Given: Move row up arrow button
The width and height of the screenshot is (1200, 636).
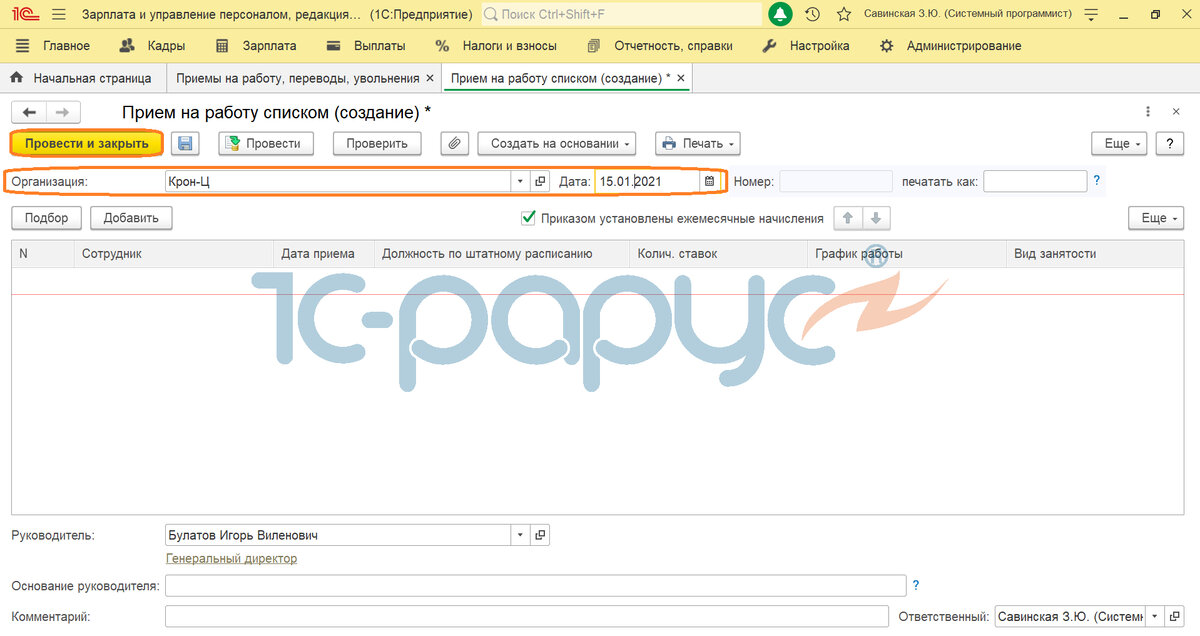Looking at the screenshot, I should point(847,218).
